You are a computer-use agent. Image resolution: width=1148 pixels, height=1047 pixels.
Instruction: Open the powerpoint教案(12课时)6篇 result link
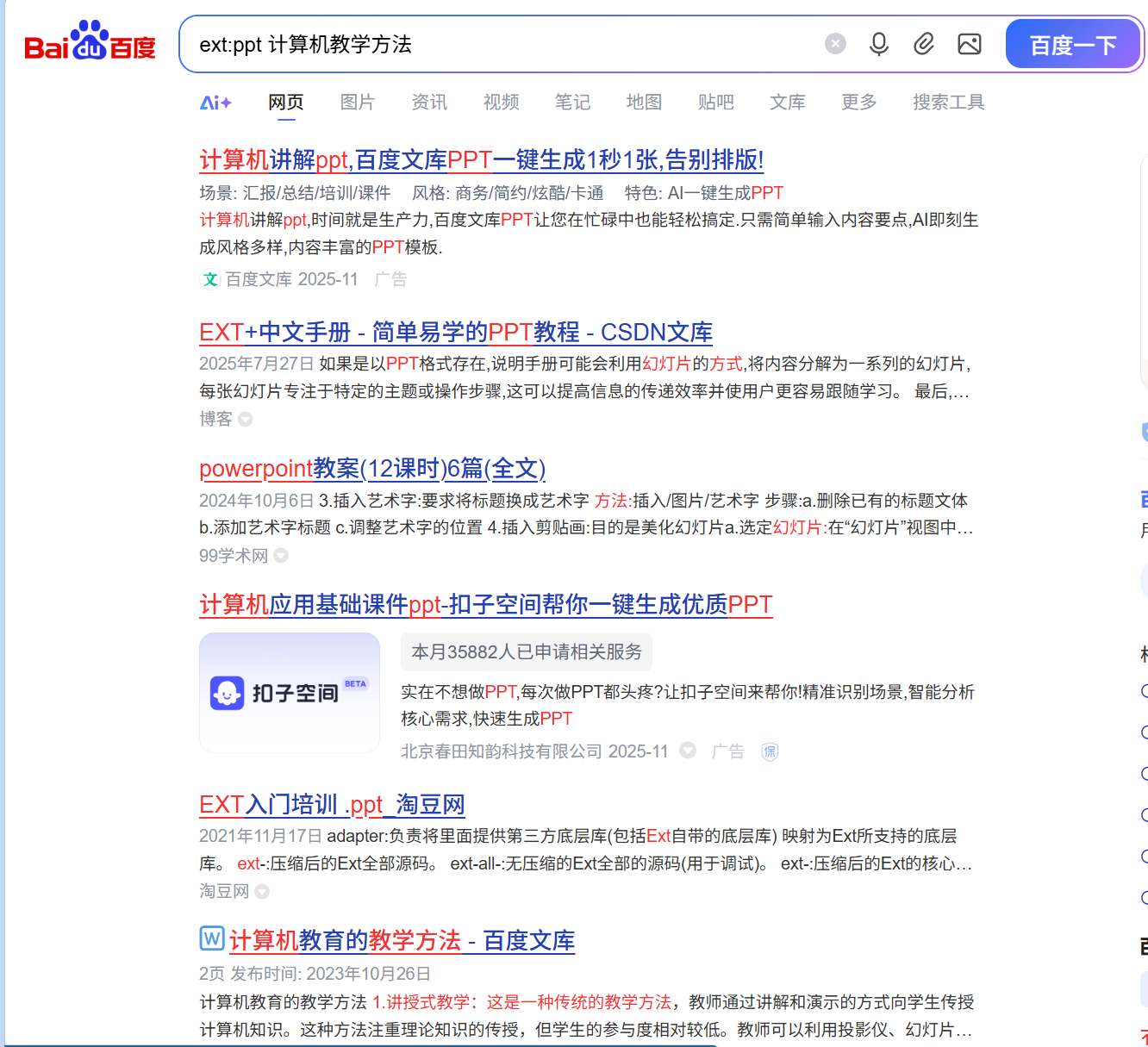pos(371,468)
